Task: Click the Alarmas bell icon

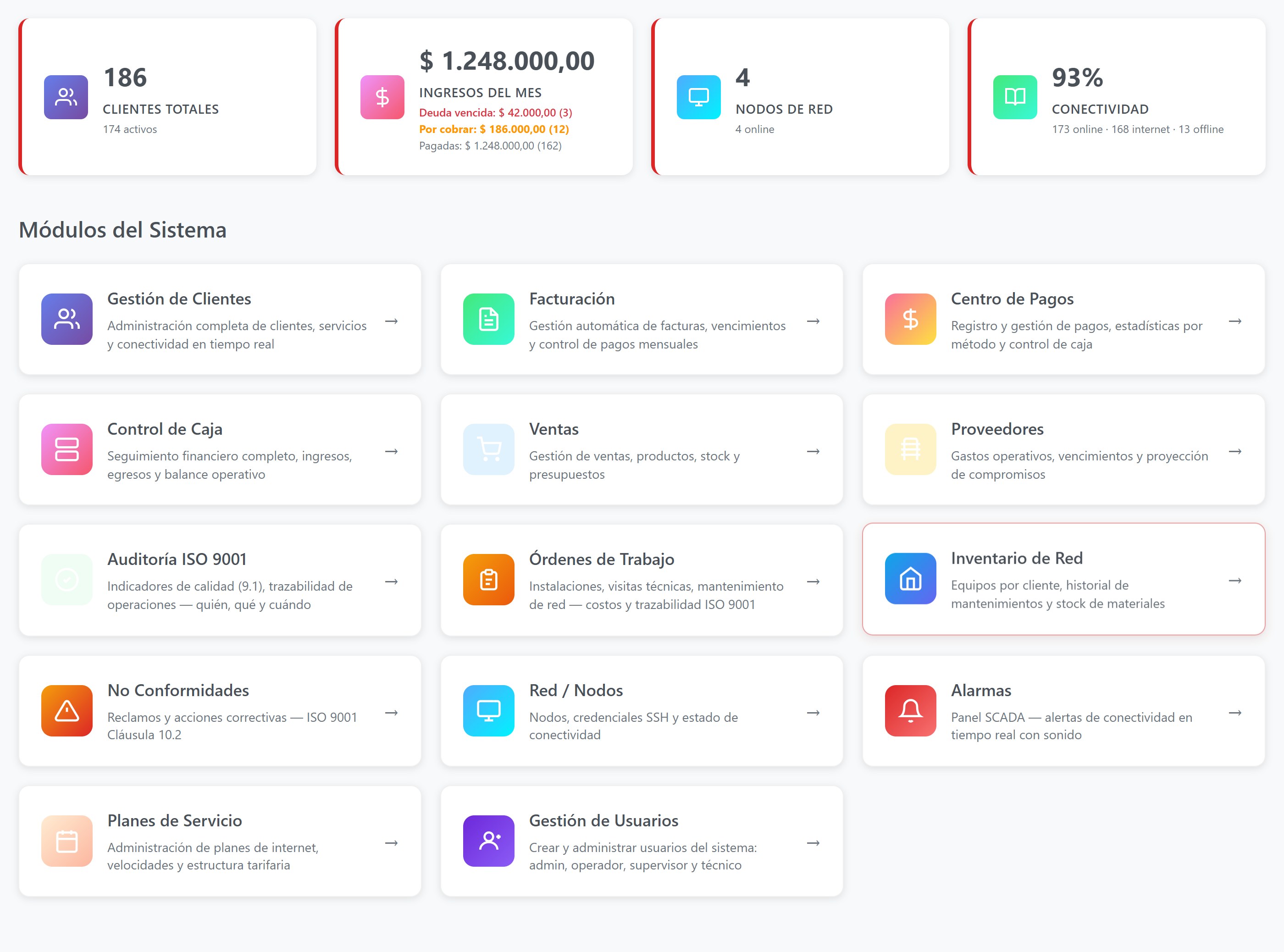Action: [911, 710]
